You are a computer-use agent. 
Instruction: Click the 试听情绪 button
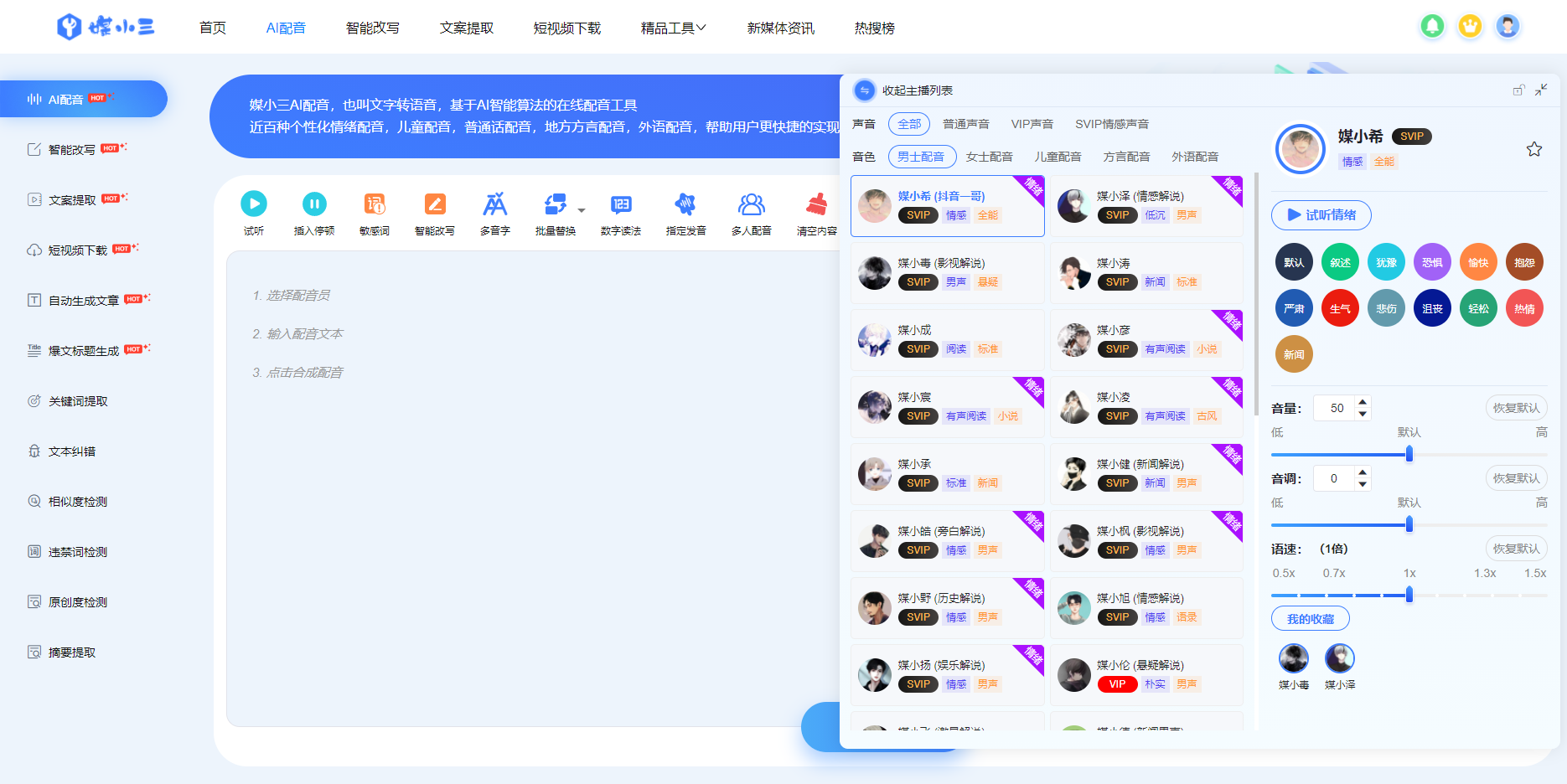point(1321,215)
